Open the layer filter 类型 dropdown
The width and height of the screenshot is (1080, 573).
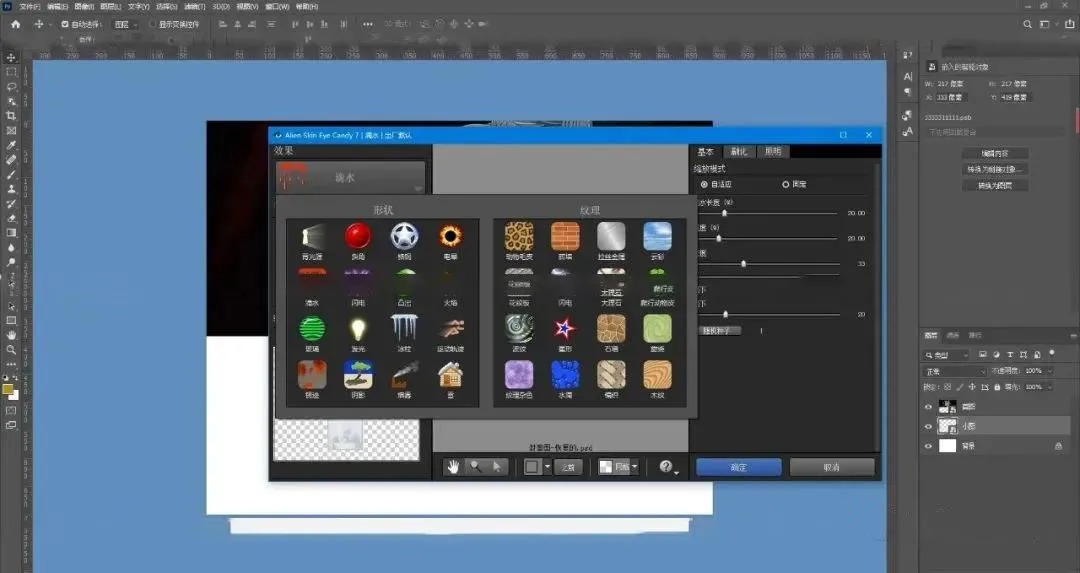[x=947, y=355]
